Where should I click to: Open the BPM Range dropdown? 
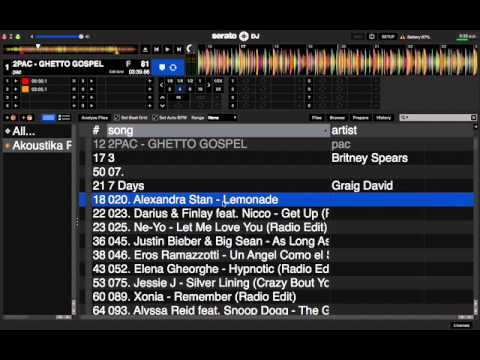(222, 118)
